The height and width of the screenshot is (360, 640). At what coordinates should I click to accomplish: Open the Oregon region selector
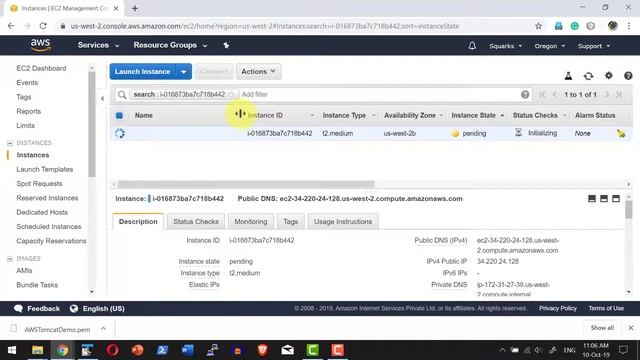tap(550, 46)
